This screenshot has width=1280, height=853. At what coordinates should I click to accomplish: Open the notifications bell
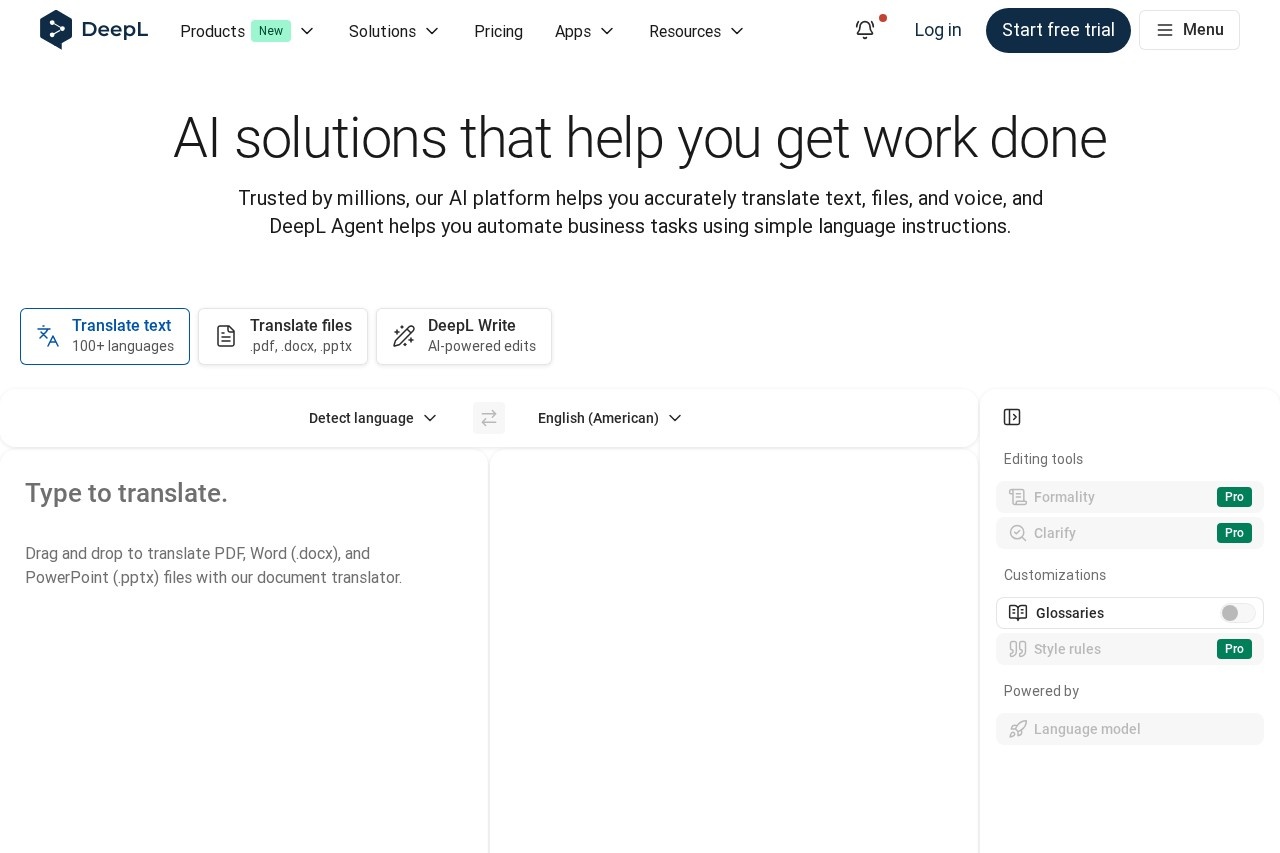tap(865, 30)
